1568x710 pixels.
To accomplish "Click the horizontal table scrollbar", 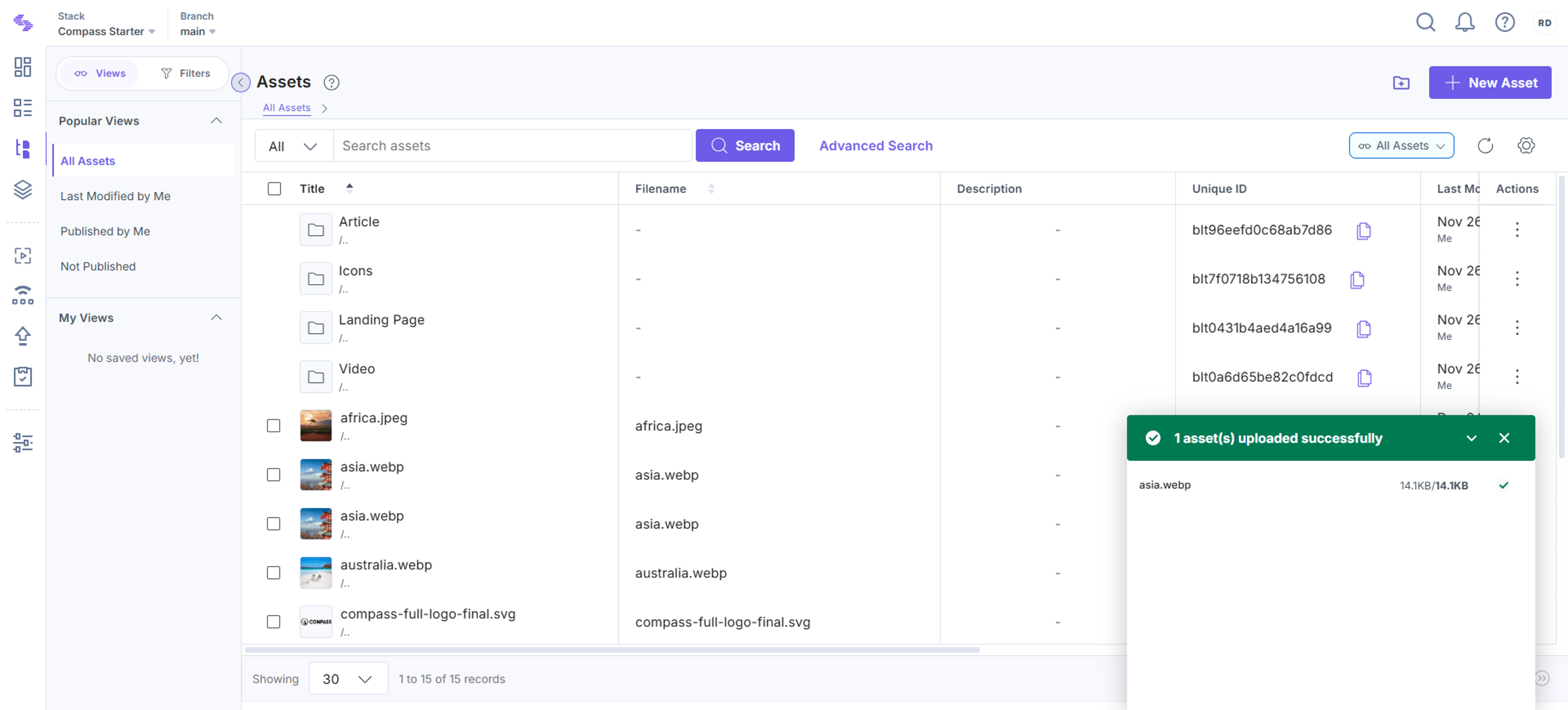I will (612, 650).
